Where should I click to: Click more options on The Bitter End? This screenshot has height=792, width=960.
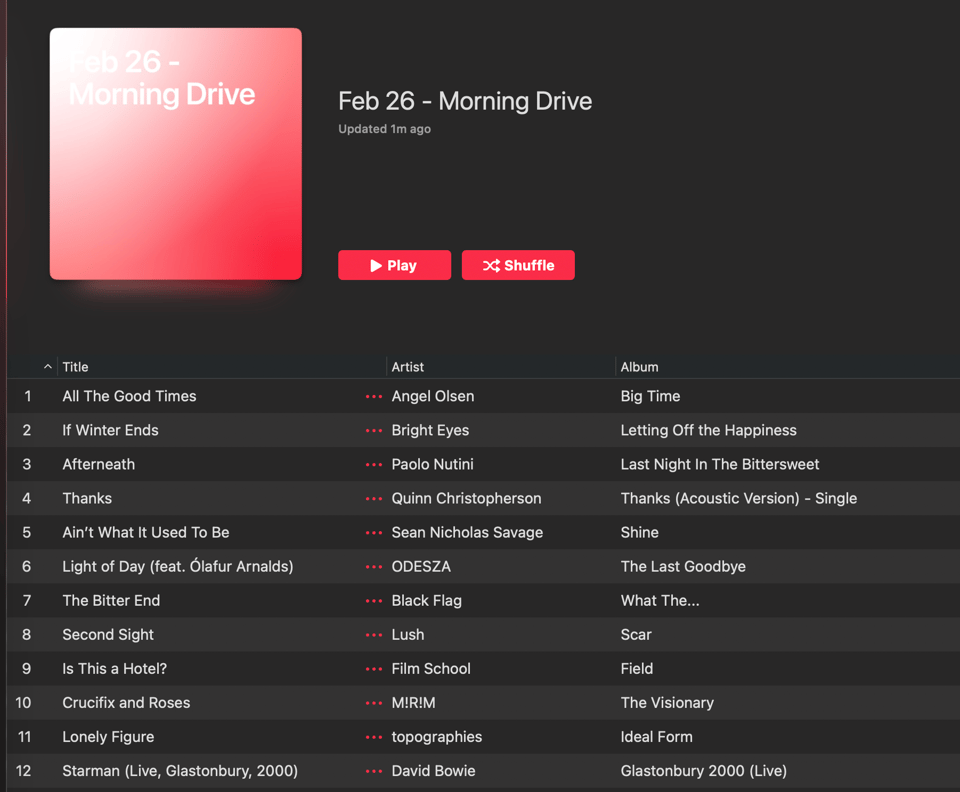(374, 601)
